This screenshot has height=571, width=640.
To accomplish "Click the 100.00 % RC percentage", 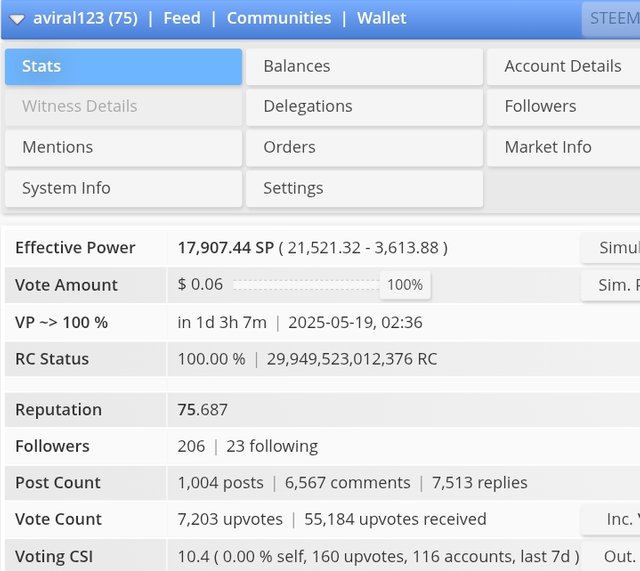I will click(211, 359).
